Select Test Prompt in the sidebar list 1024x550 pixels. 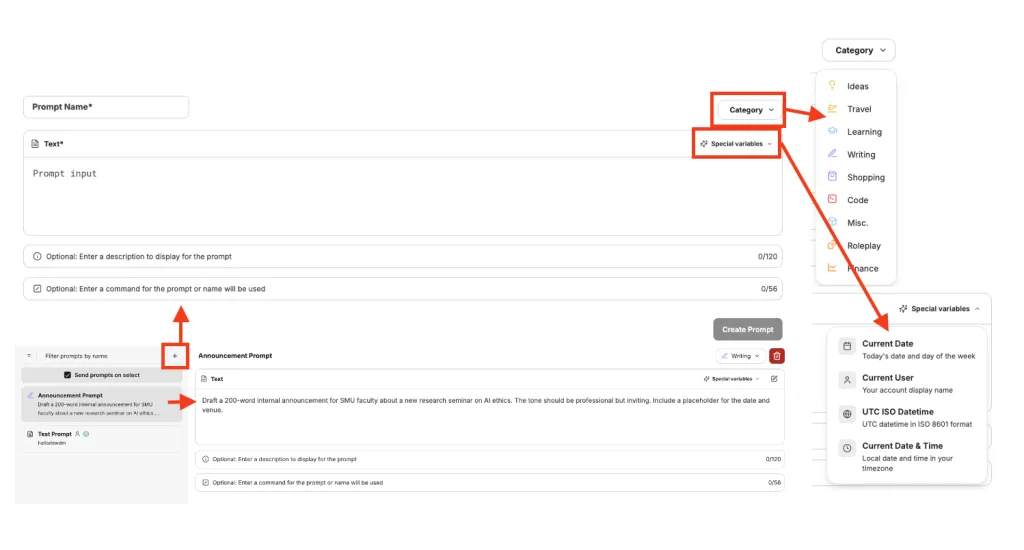tap(101, 438)
